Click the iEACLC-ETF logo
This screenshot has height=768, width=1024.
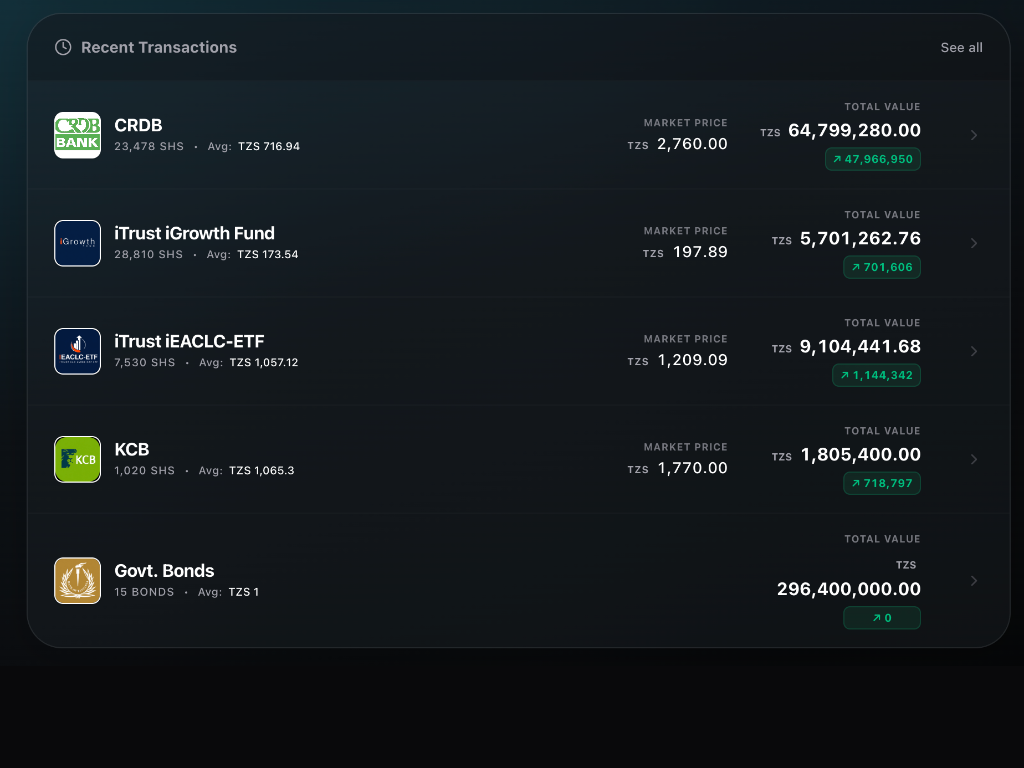(77, 351)
